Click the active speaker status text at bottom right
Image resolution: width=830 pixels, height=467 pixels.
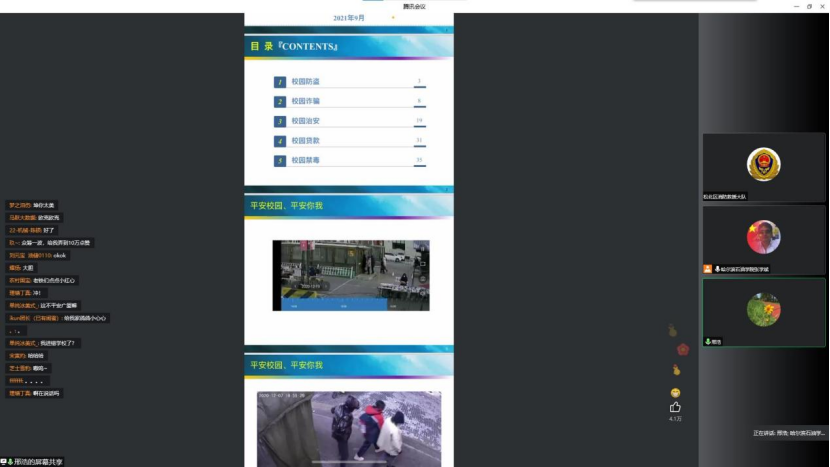point(788,433)
